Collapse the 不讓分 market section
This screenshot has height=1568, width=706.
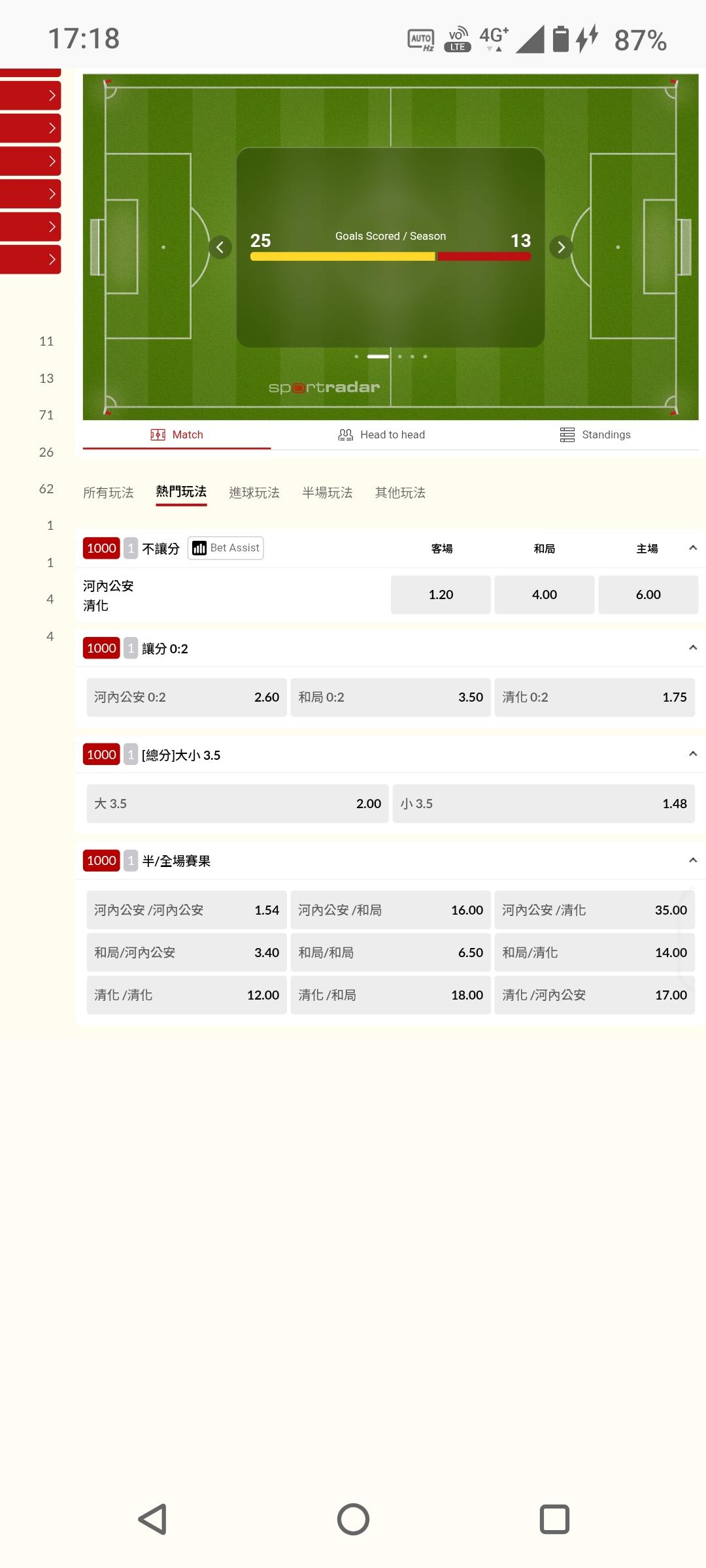[x=692, y=547]
